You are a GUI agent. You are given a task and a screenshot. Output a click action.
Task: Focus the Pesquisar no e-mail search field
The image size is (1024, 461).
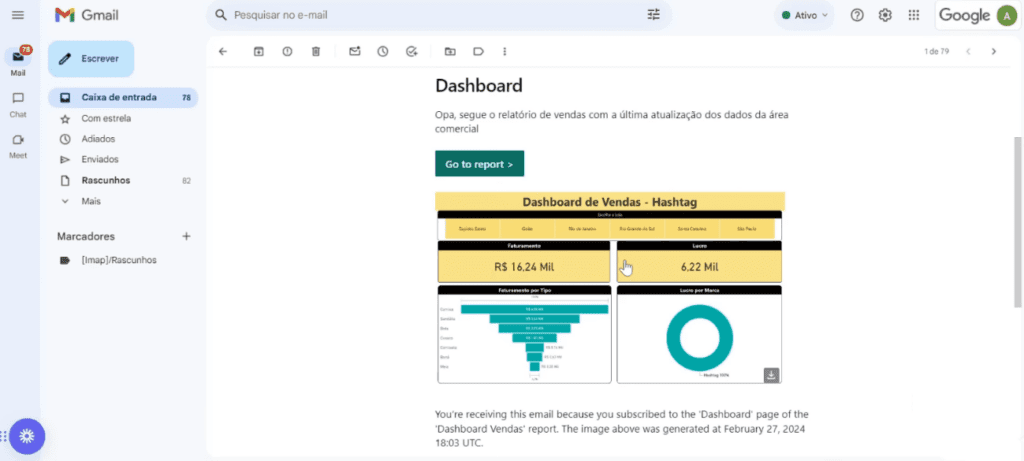coord(438,15)
